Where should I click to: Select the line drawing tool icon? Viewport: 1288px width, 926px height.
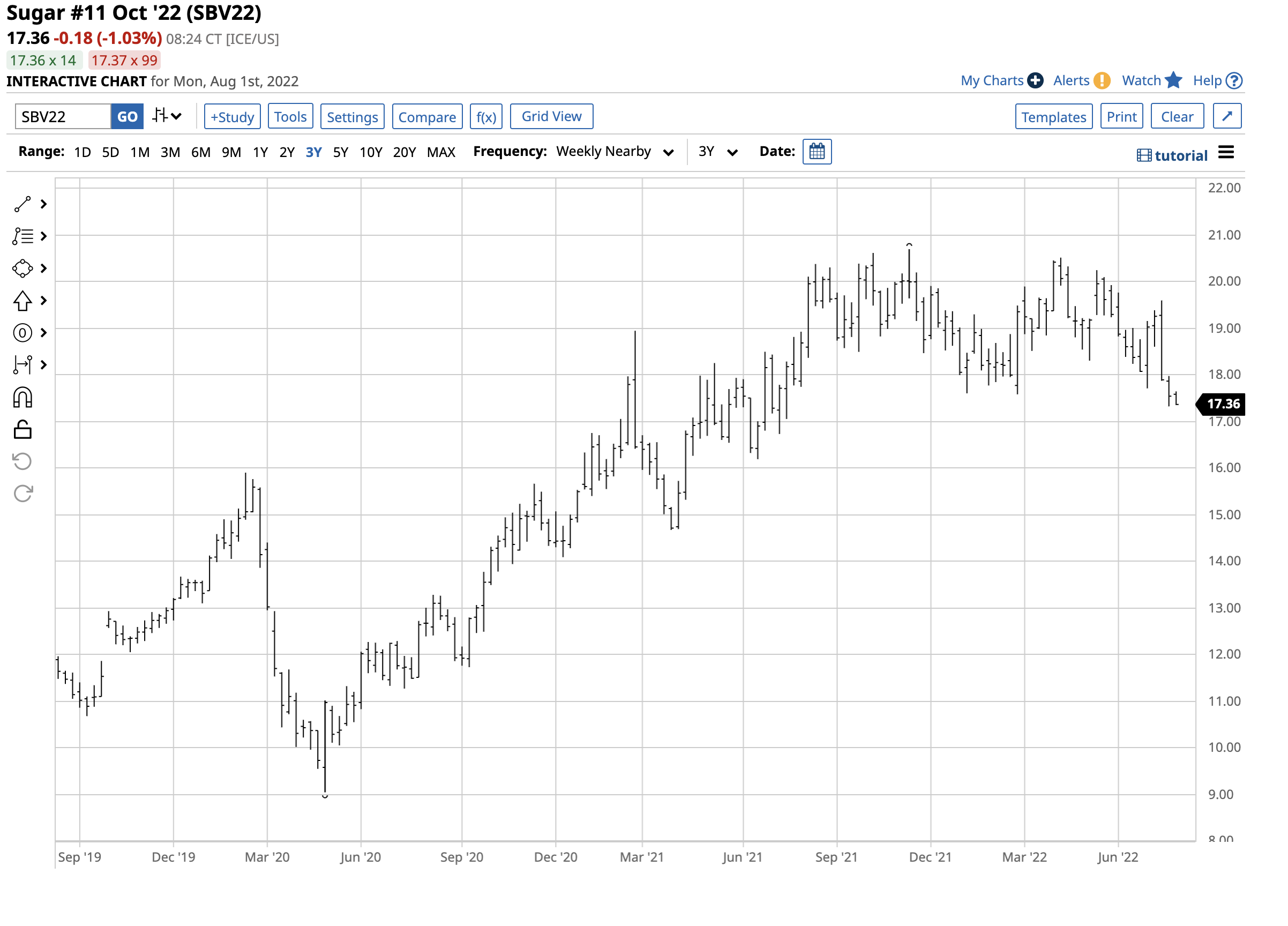click(22, 205)
